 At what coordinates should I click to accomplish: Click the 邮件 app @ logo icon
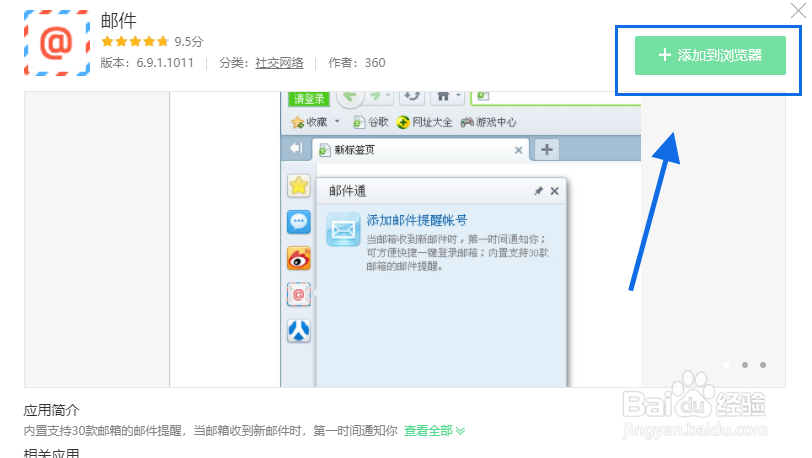point(56,43)
